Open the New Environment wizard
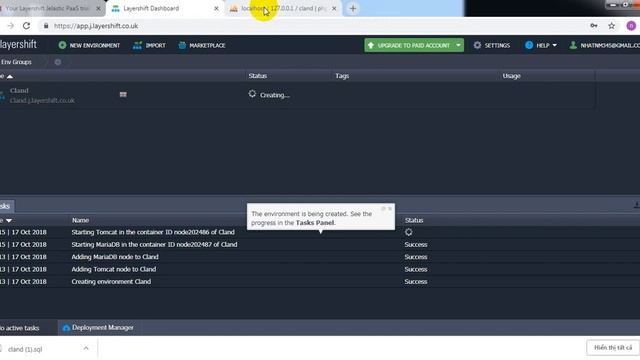This screenshot has height=360, width=640. point(89,45)
